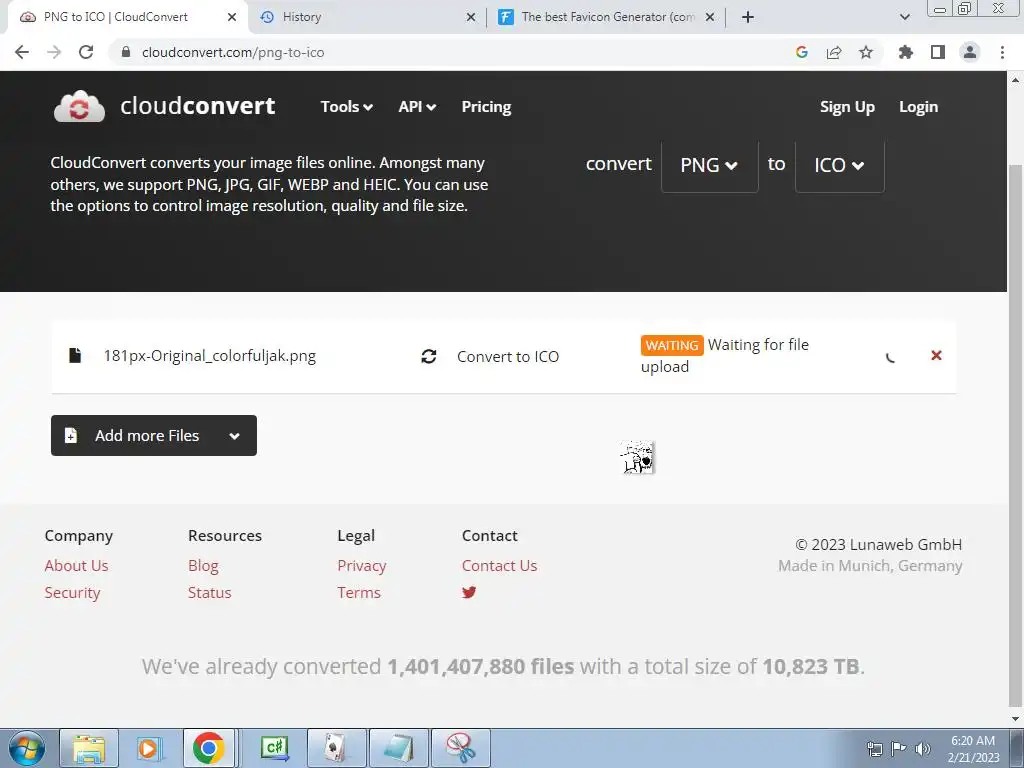The image size is (1024, 768).
Task: Remove the file with the red X
Action: point(936,355)
